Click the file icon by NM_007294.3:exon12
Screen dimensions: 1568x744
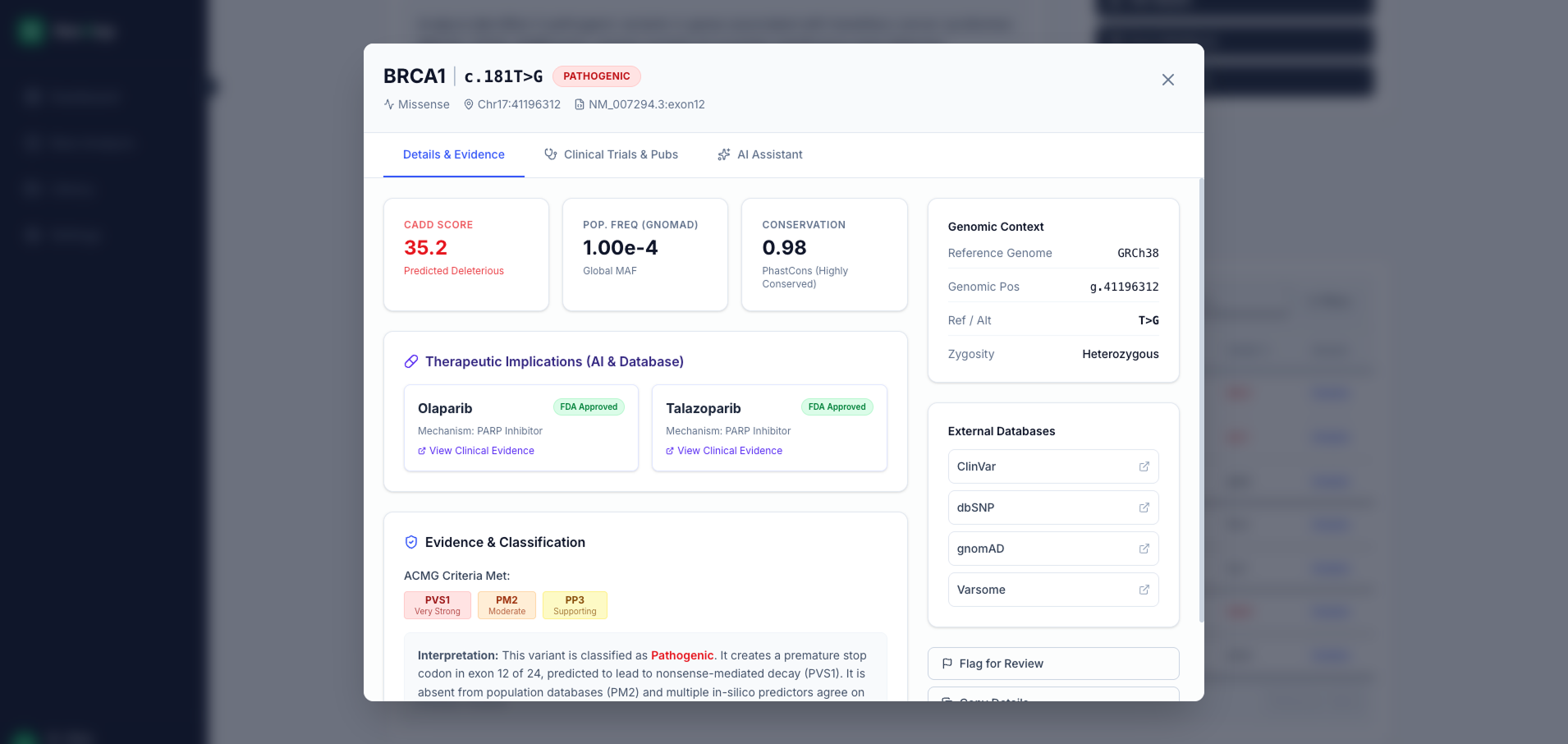coord(580,104)
